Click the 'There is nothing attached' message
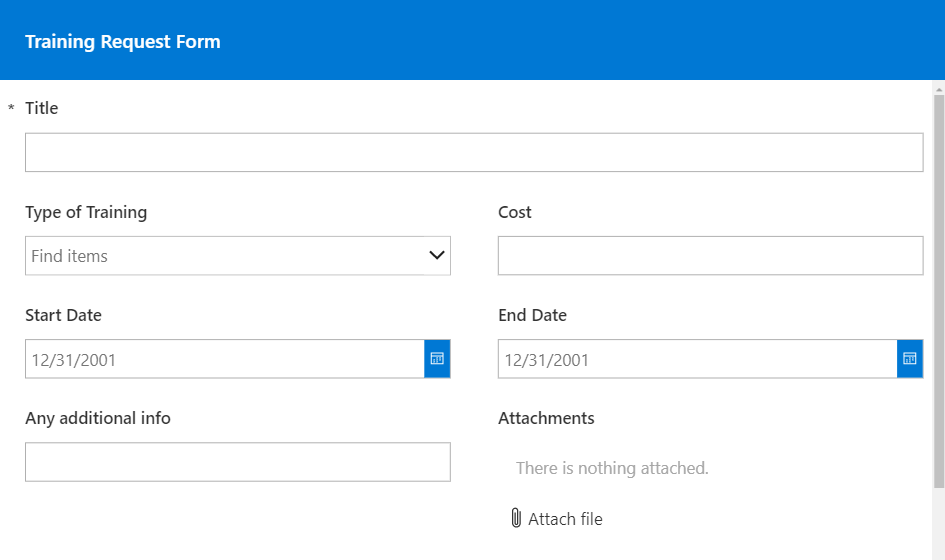Viewport: 945px width, 560px height. [612, 468]
